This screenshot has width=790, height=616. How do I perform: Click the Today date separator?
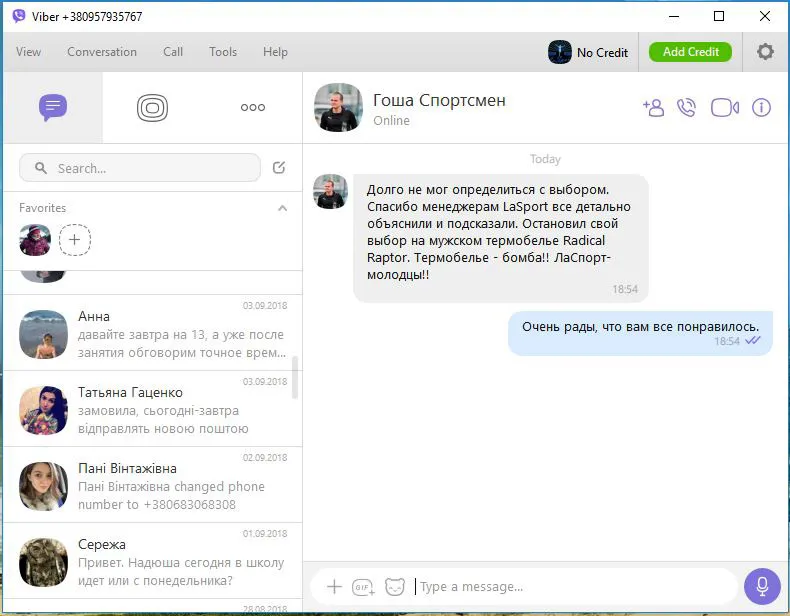click(x=545, y=159)
